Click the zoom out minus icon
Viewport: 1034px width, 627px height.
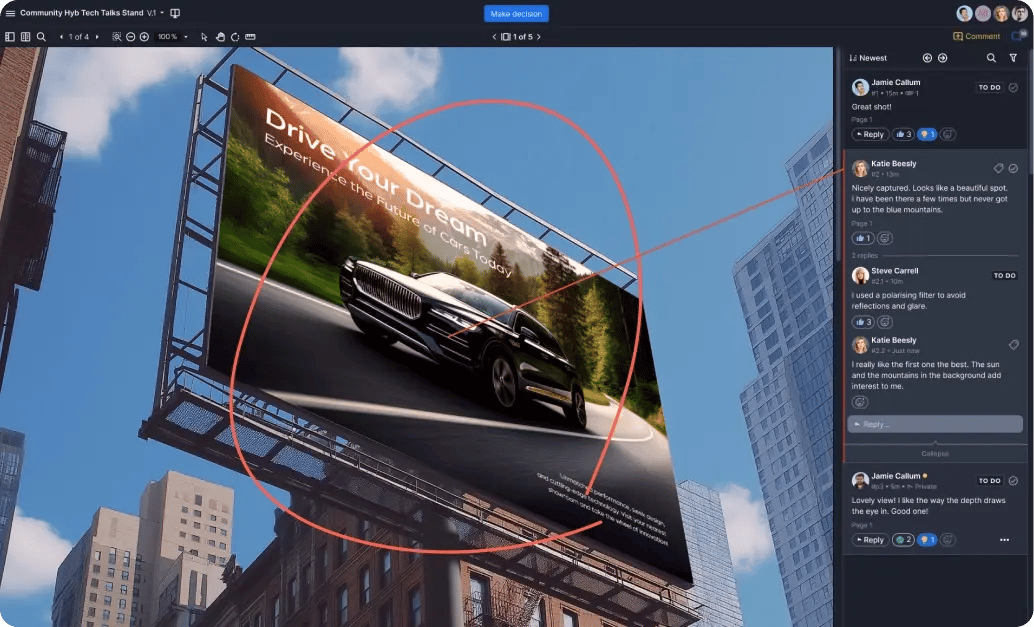(x=130, y=37)
